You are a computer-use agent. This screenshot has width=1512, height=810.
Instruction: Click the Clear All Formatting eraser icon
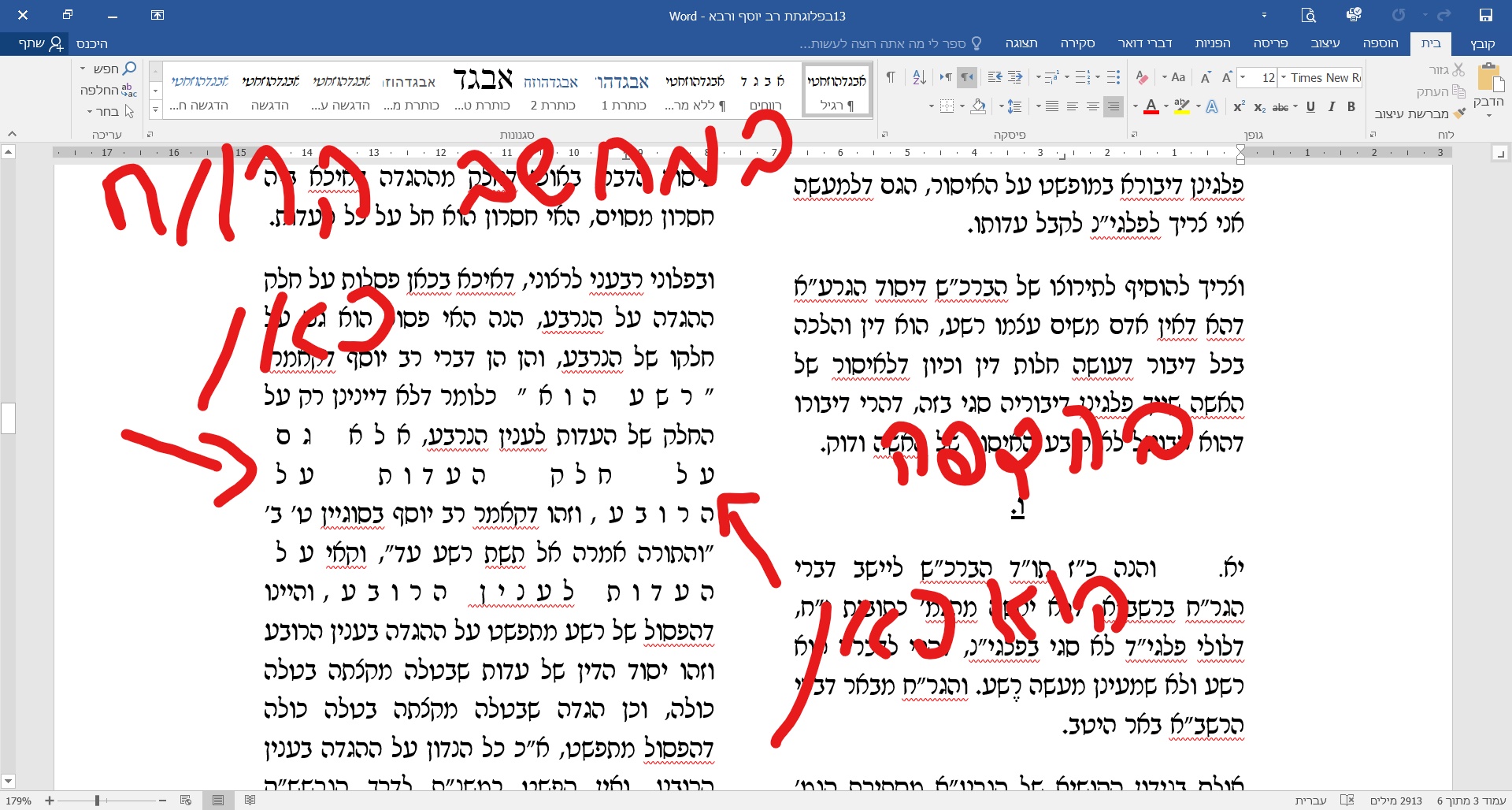(x=1142, y=76)
